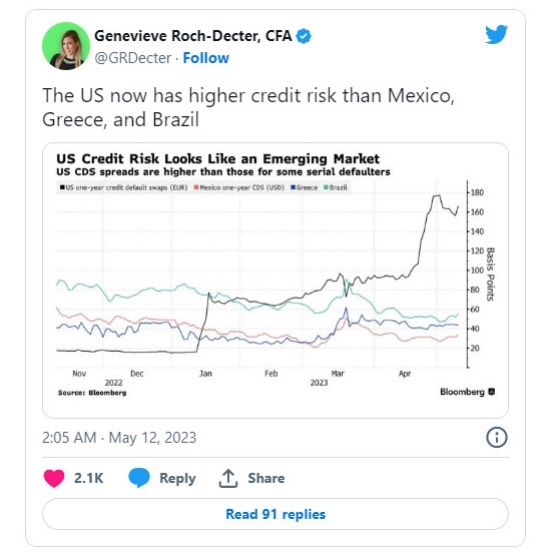Image resolution: width=554 pixels, height=554 pixels.
Task: Open the US Credit Risk chart image
Action: [276, 281]
